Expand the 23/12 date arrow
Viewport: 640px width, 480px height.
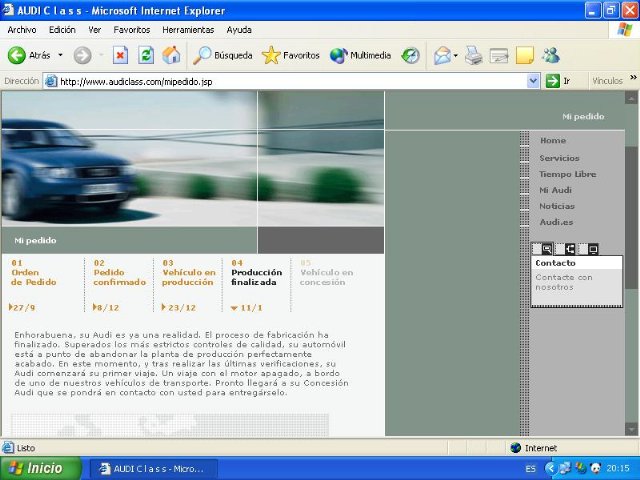(163, 307)
